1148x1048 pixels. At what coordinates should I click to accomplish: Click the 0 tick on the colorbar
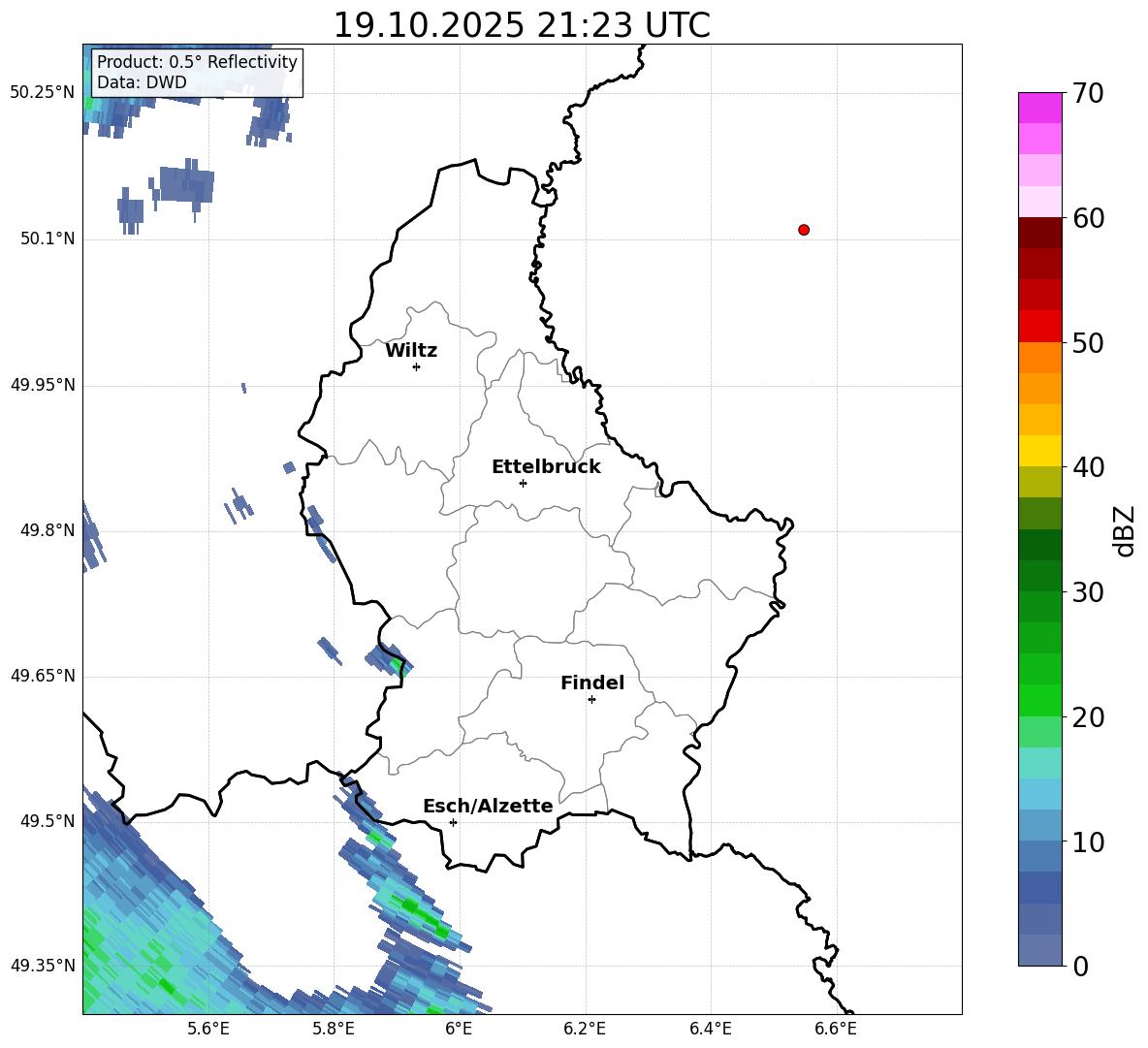[x=1080, y=966]
